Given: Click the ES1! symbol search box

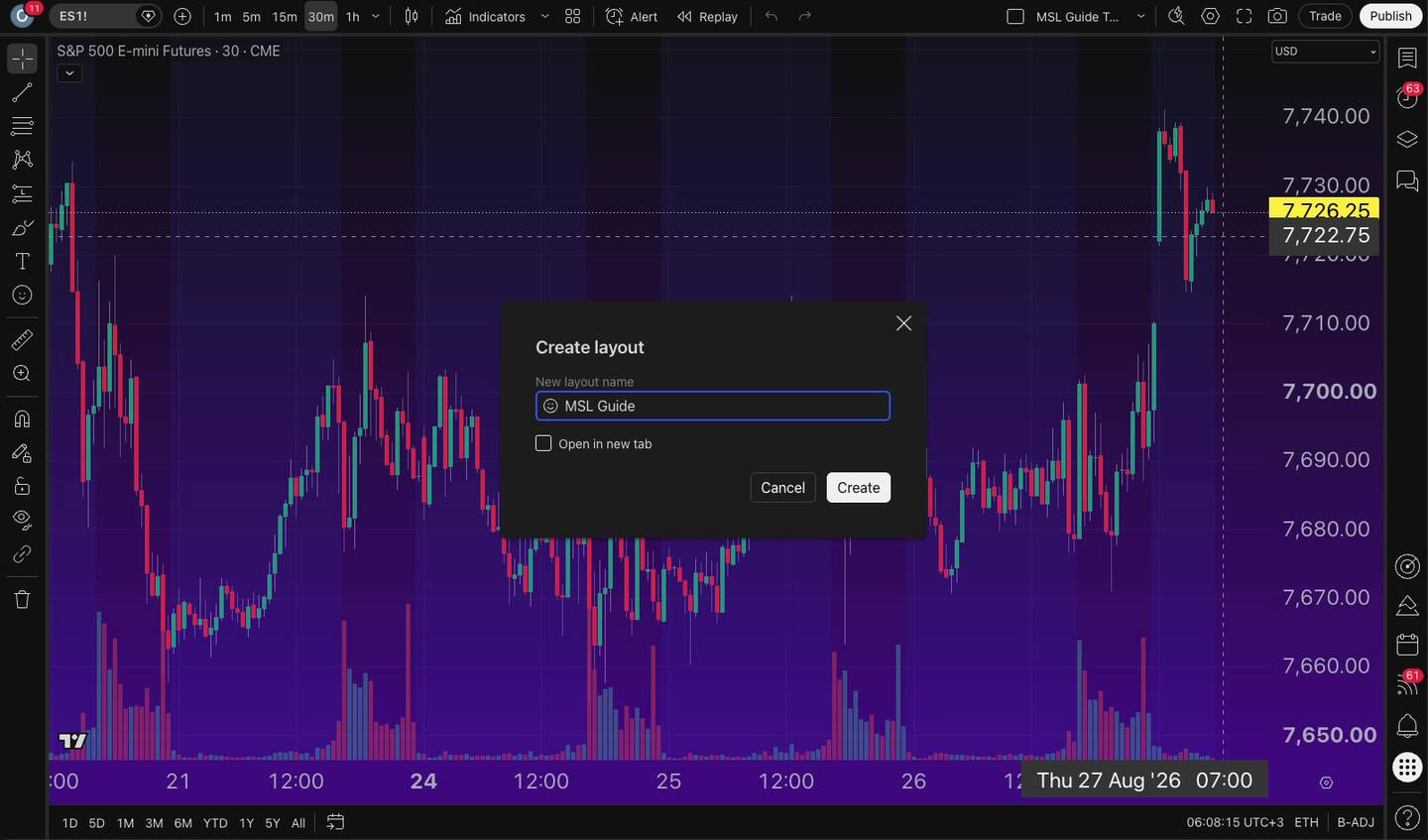Looking at the screenshot, I should 105,16.
